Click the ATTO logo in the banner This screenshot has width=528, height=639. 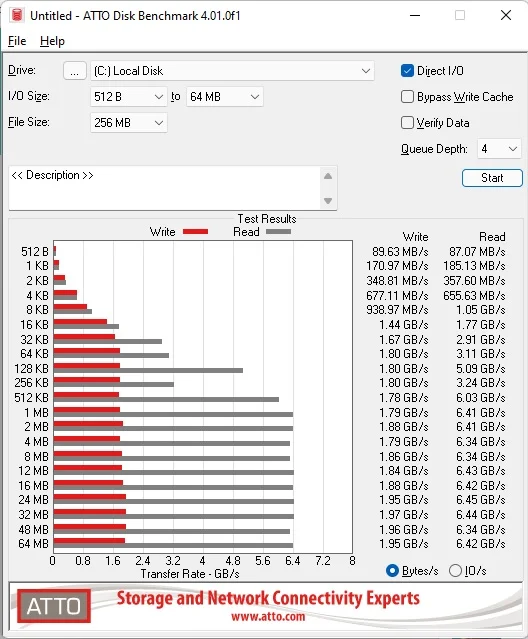pos(54,606)
